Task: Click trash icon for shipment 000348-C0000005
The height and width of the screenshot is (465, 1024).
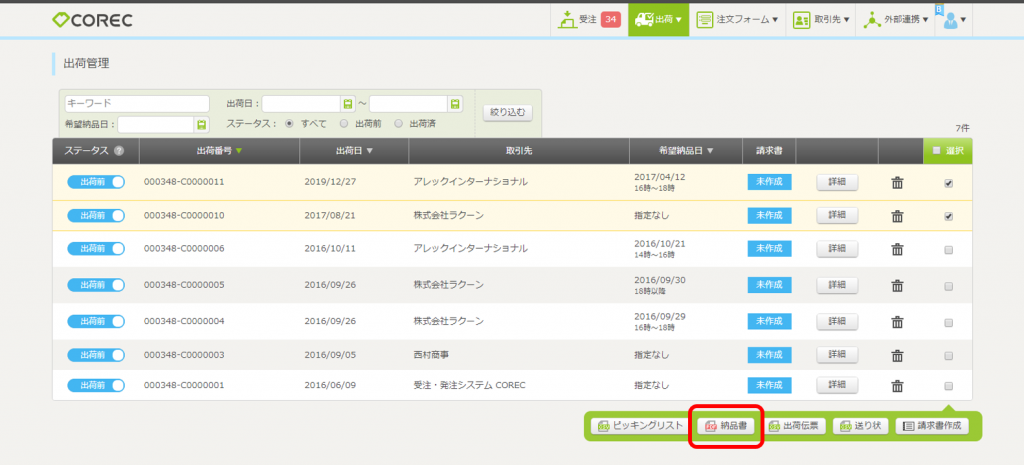Action: pyautogui.click(x=897, y=285)
